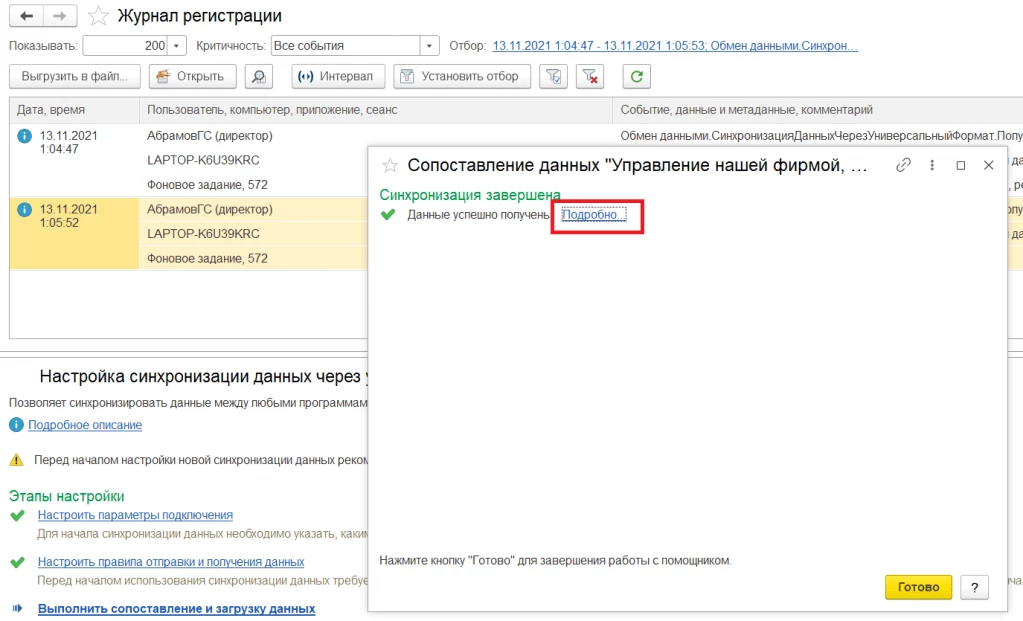Expand the Критичность dropdown arrow
This screenshot has height=621, width=1023.
(x=429, y=46)
